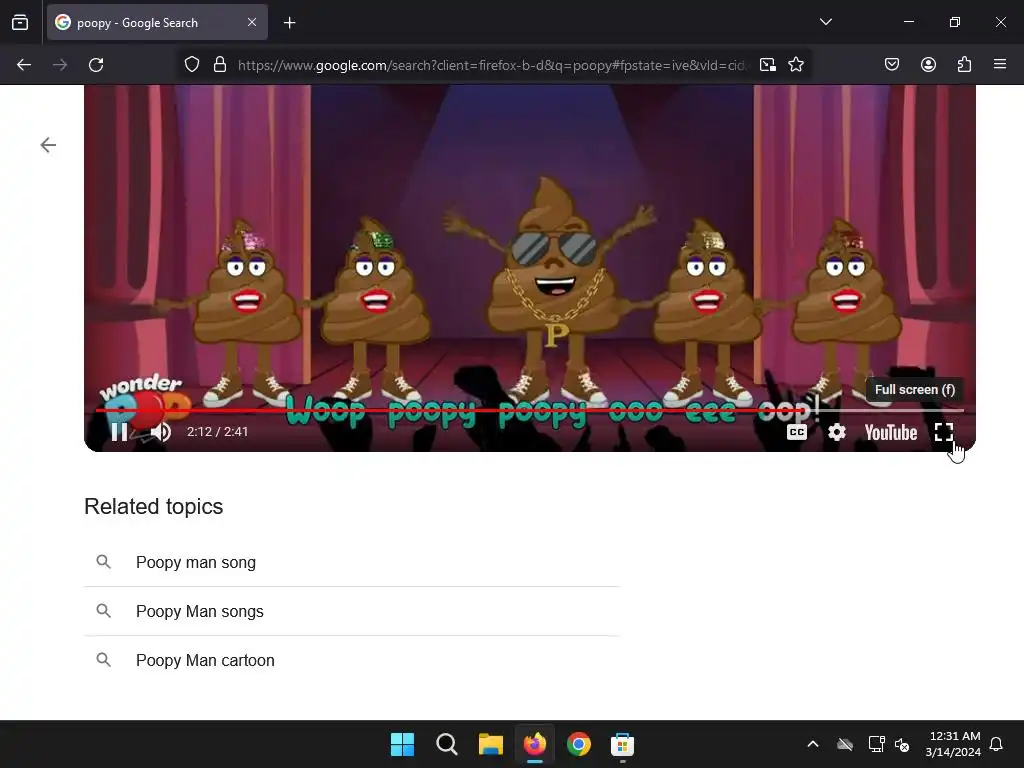Go back one page in Firefox

coord(24,65)
